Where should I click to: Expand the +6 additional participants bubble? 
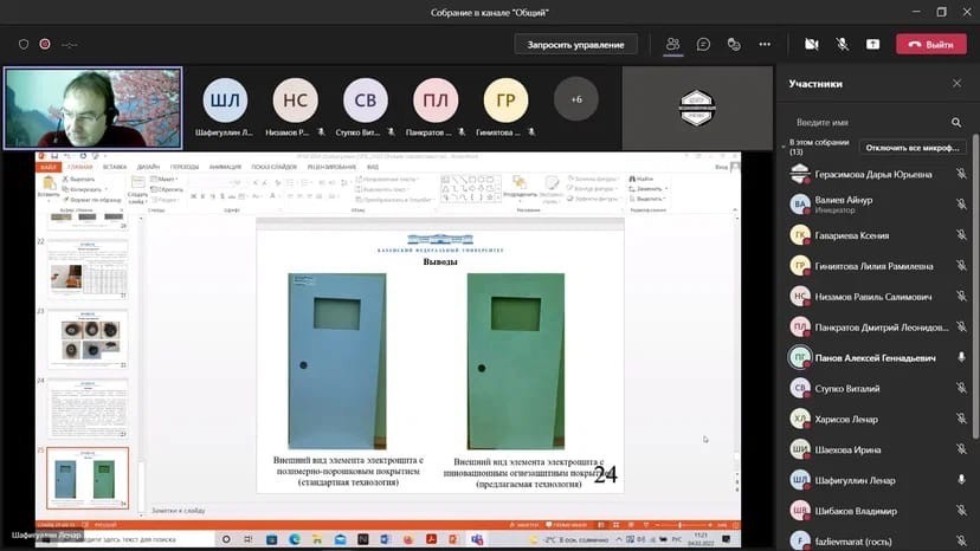tap(576, 100)
